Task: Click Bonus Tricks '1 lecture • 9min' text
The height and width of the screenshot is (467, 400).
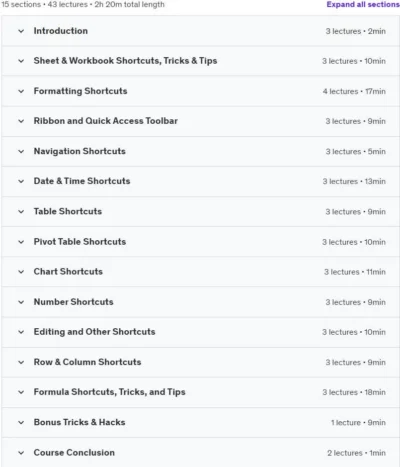Action: coord(358,423)
